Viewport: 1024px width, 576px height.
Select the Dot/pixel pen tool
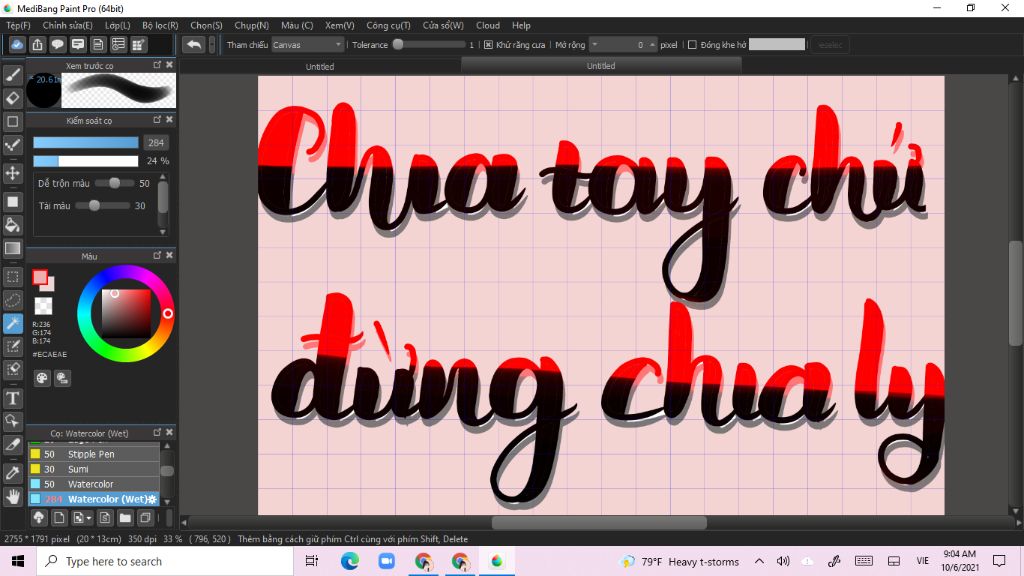click(12, 145)
